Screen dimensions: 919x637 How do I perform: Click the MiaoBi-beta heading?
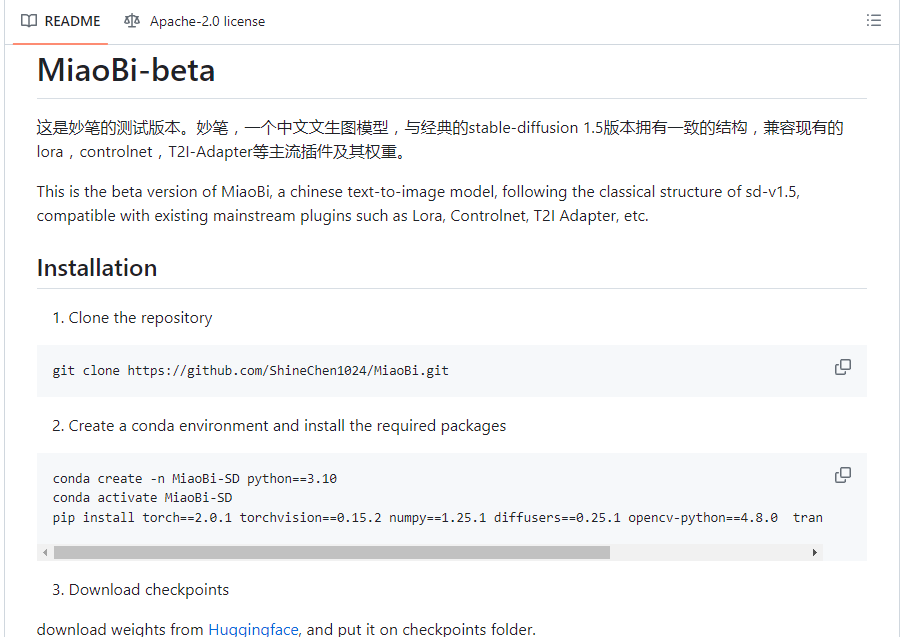pyautogui.click(x=126, y=71)
